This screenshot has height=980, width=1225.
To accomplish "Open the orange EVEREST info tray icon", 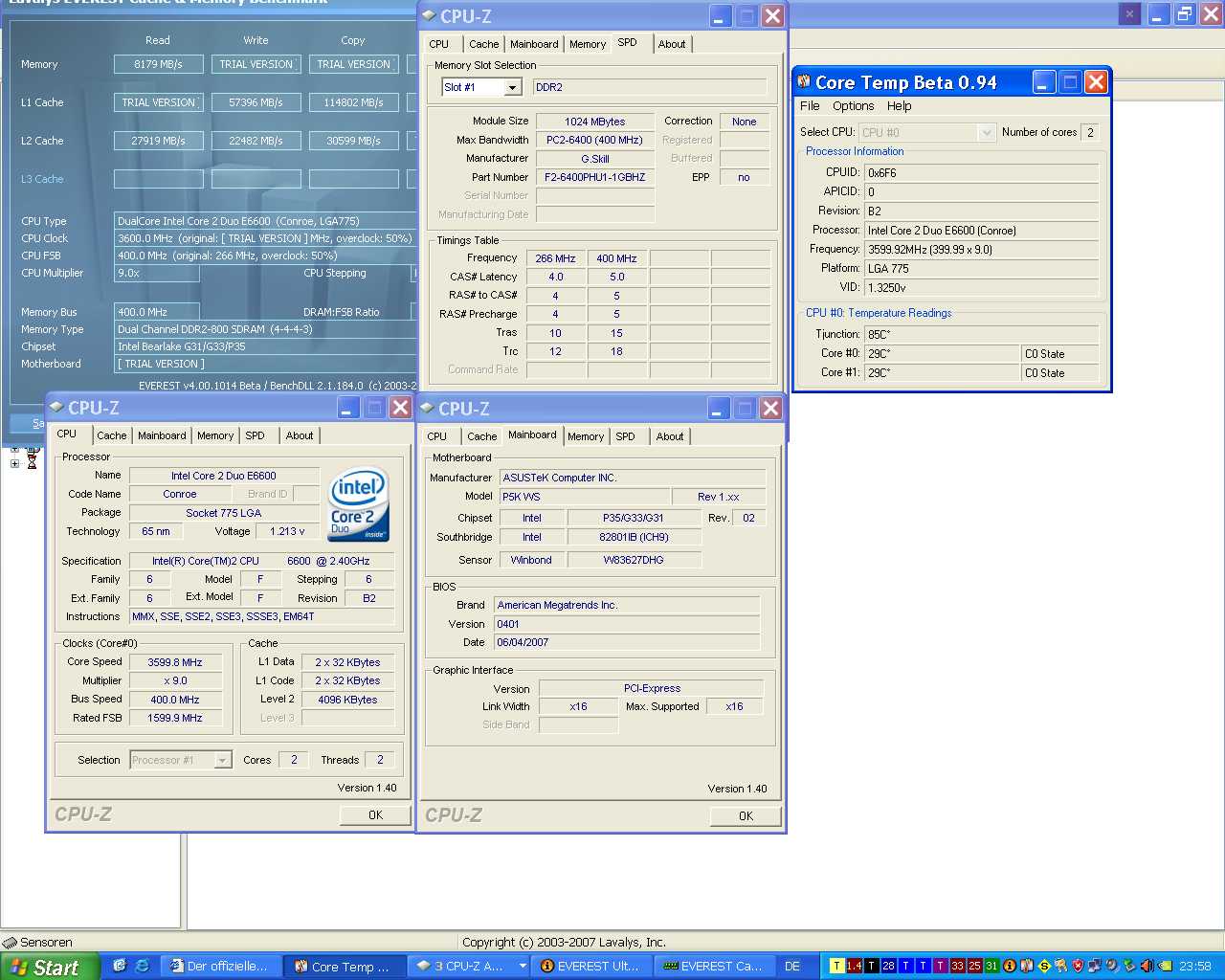I will [1010, 967].
